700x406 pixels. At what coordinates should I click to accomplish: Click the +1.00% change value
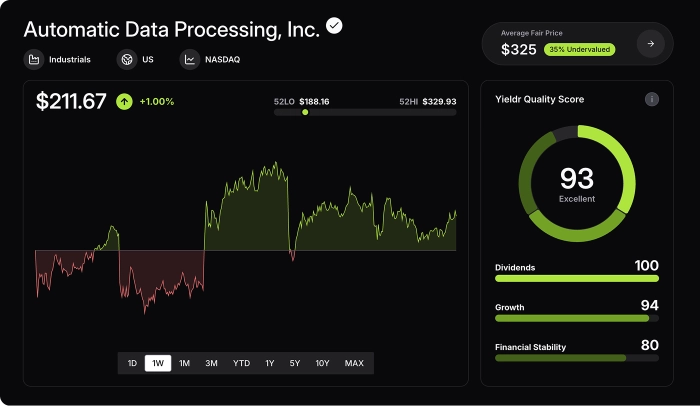[x=157, y=102]
